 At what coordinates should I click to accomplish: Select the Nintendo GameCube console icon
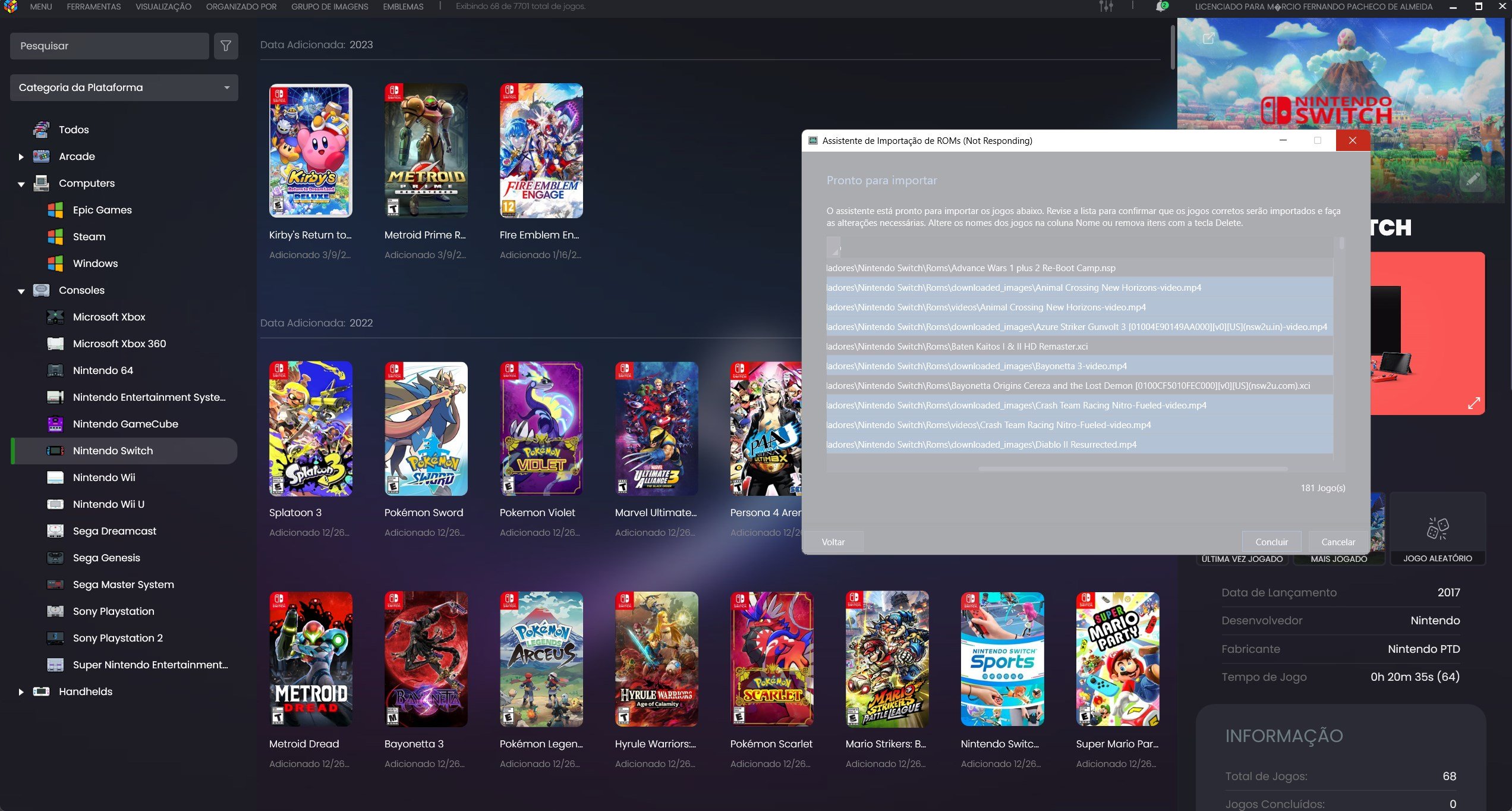(55, 424)
